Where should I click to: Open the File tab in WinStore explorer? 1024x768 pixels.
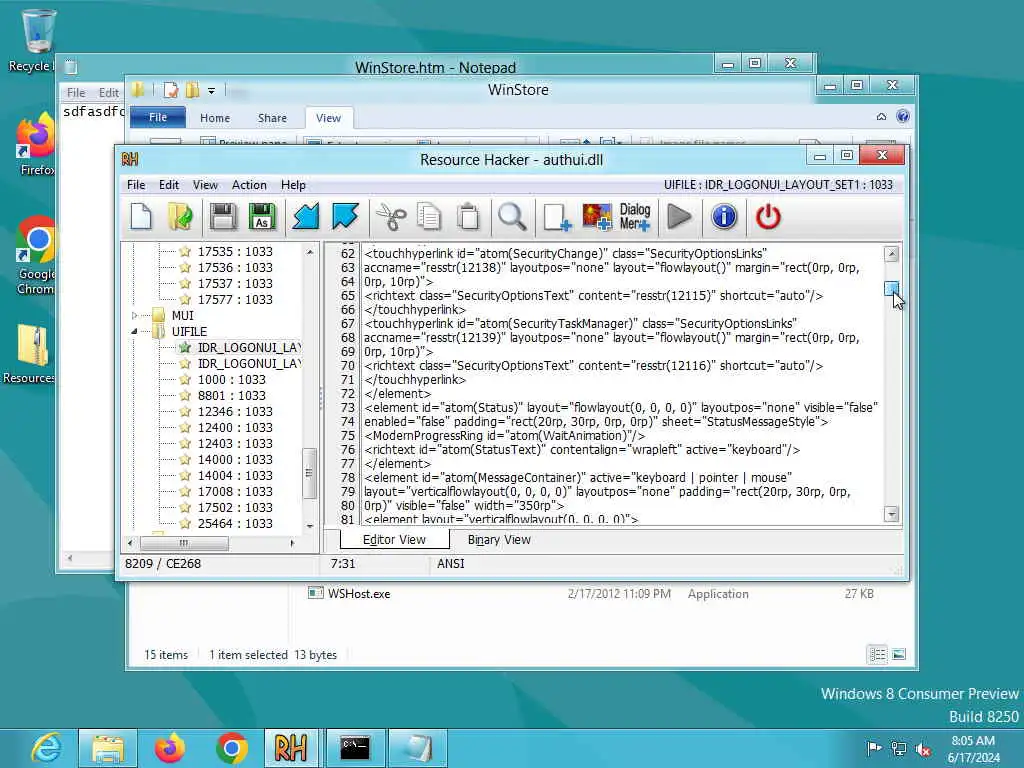click(157, 118)
